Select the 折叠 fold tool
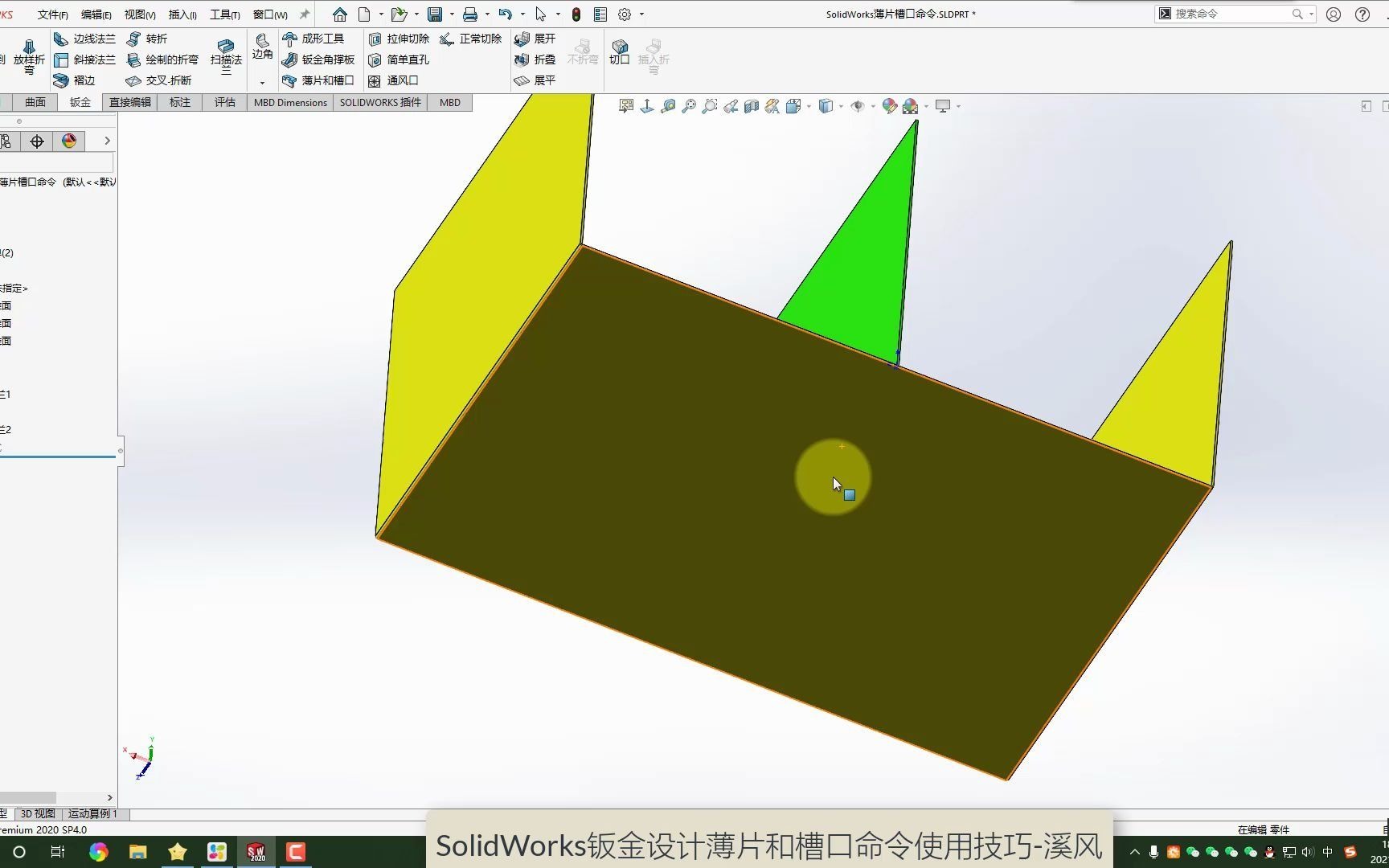The image size is (1389, 868). [535, 59]
